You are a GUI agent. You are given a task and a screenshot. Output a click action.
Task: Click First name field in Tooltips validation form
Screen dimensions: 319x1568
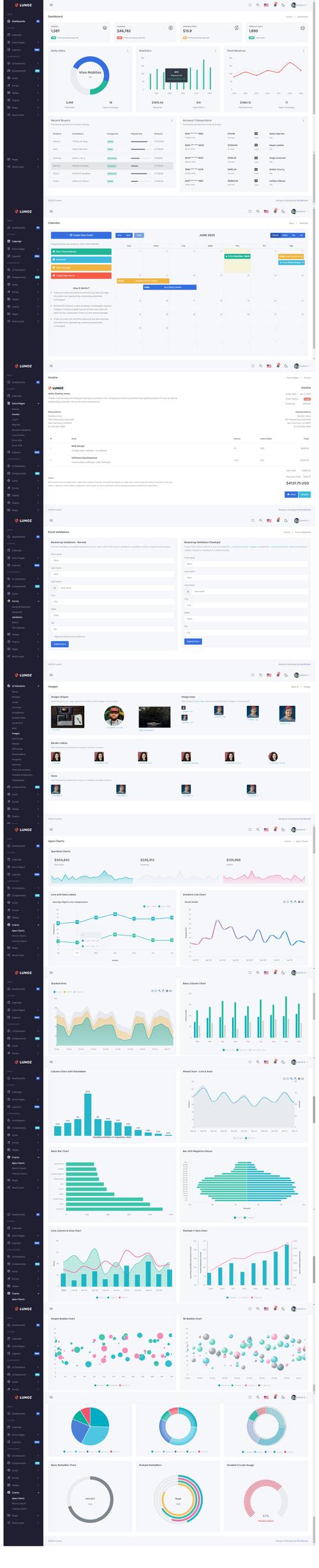point(246,564)
